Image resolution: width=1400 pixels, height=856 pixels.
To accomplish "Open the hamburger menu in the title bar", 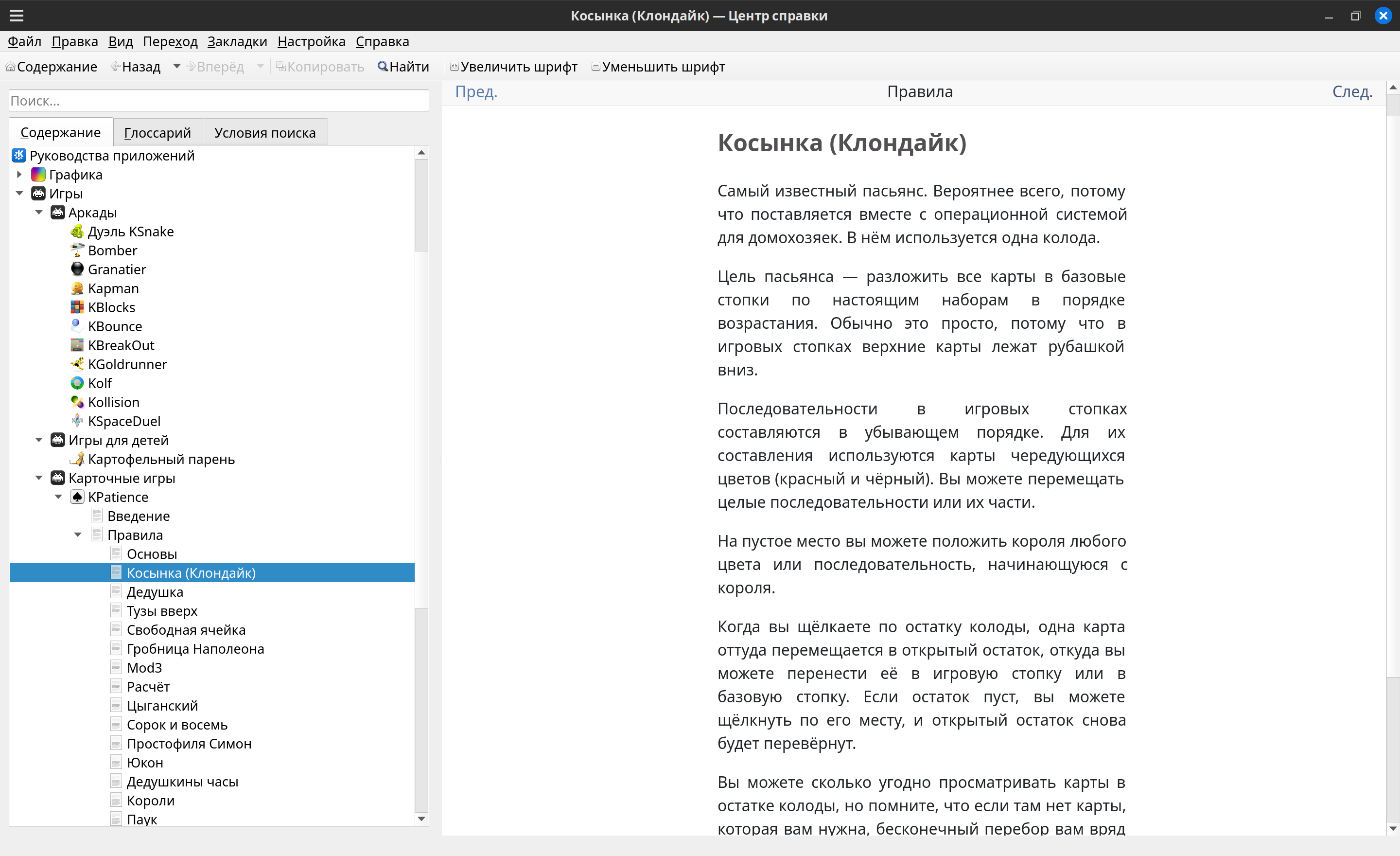I will [17, 16].
